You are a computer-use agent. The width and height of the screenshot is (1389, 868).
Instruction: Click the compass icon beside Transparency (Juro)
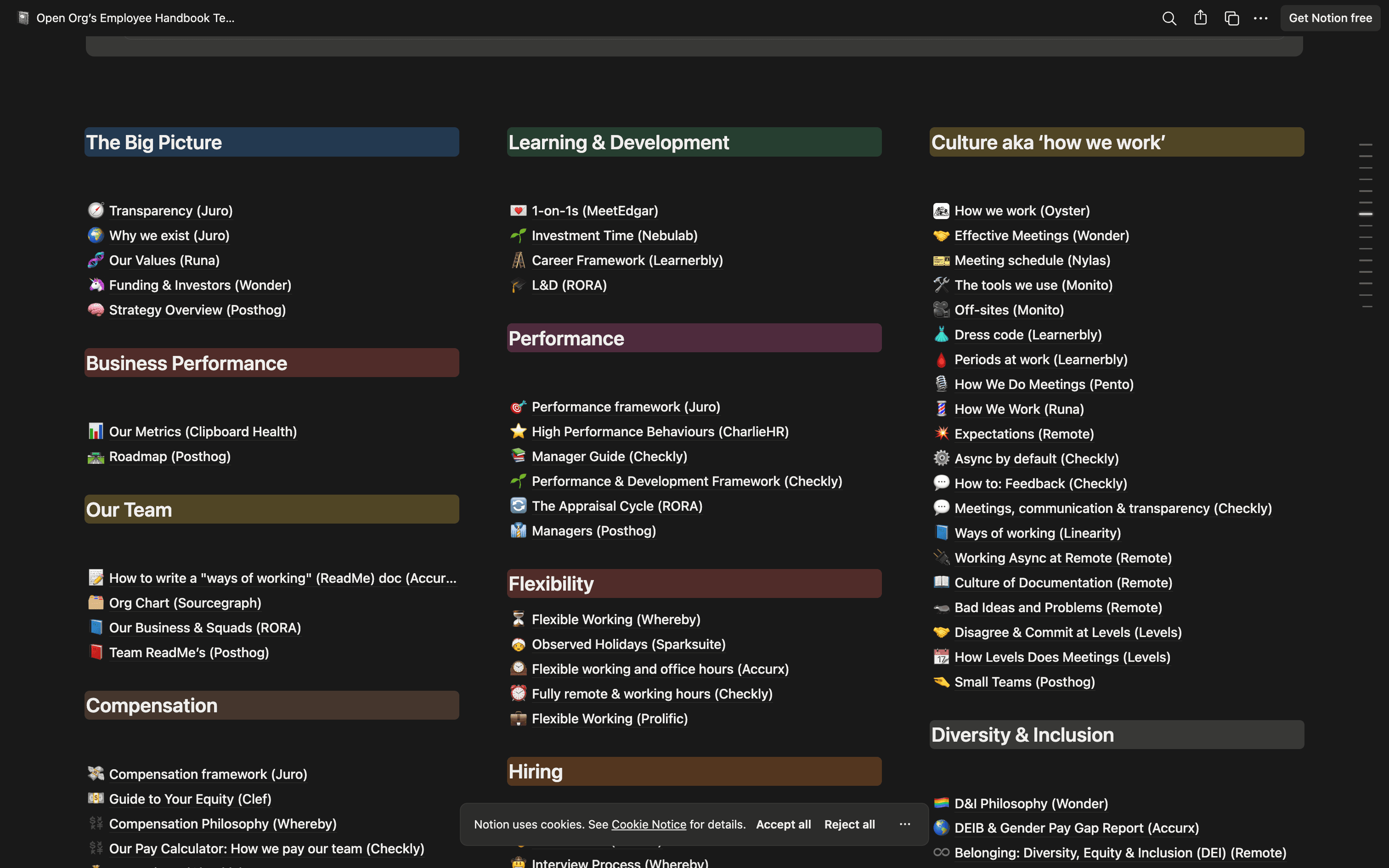[96, 210]
